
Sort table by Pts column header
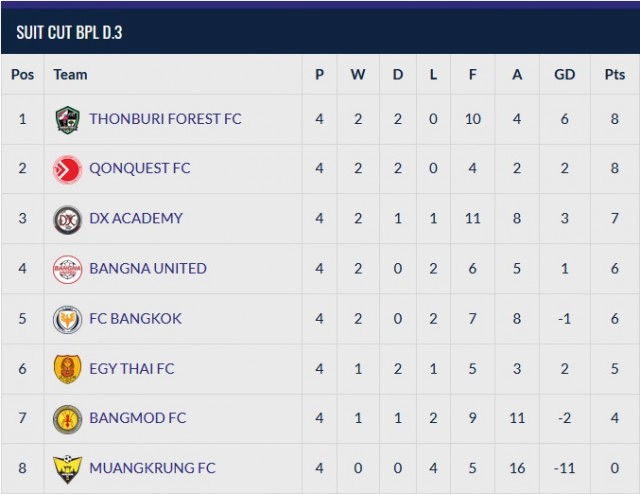pos(615,75)
